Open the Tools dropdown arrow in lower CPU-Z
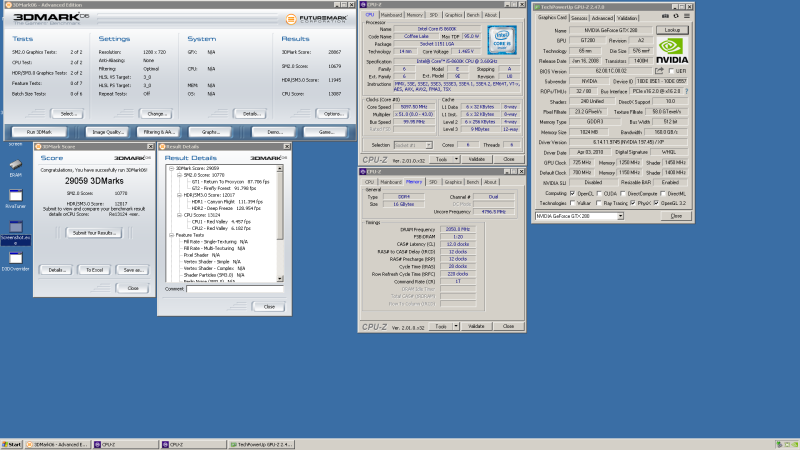Screen dimensions: 800x450 (x=456, y=326)
